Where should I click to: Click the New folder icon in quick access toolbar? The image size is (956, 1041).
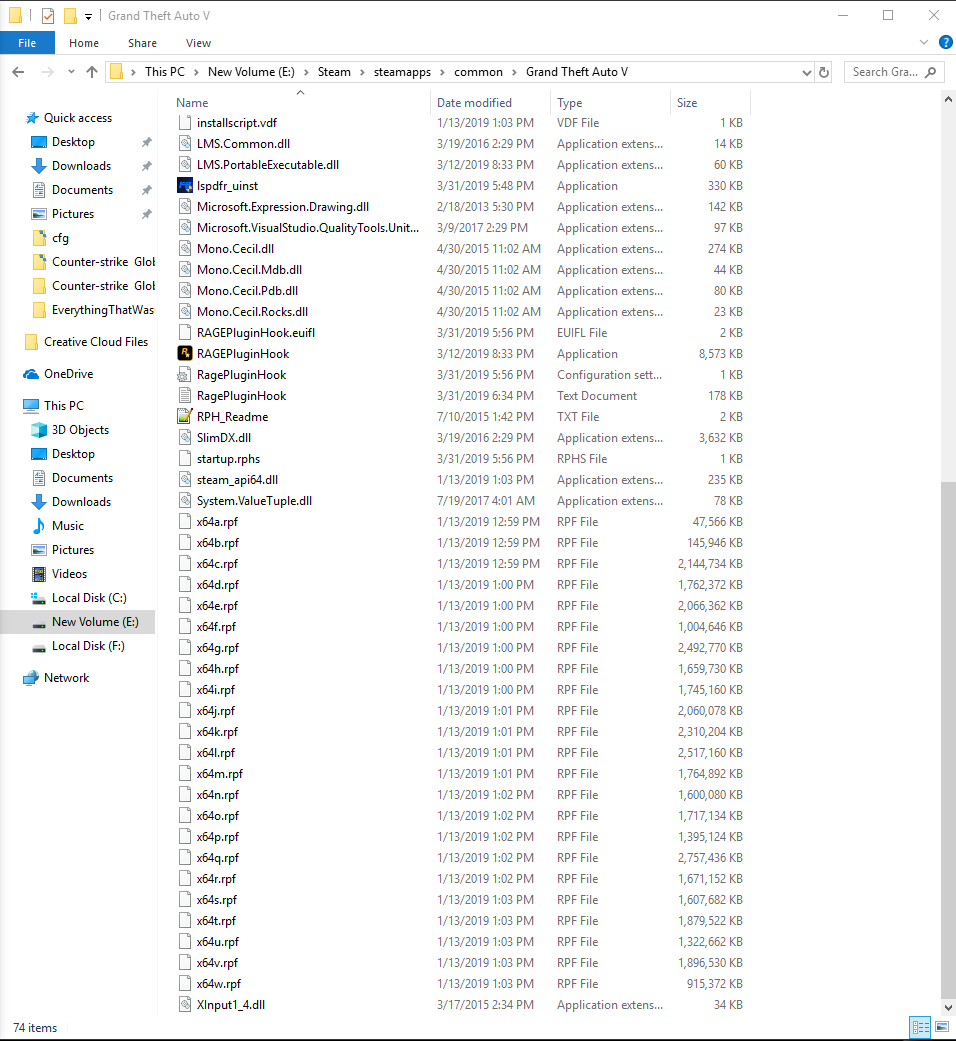coord(70,16)
